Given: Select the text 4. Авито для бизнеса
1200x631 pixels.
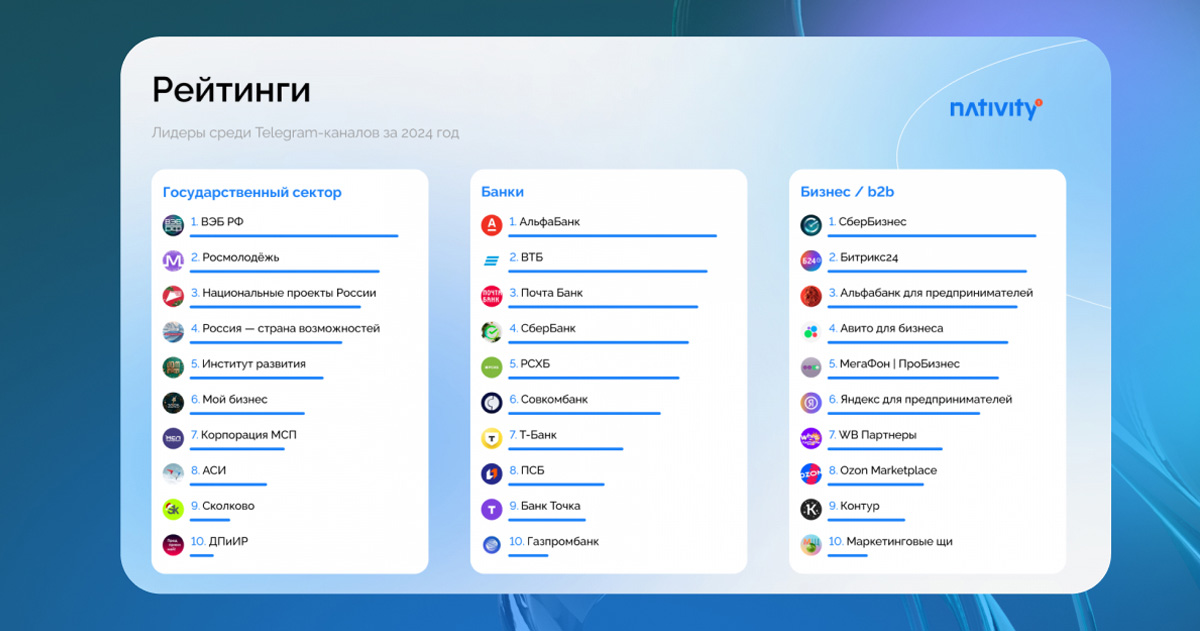Looking at the screenshot, I should [885, 328].
